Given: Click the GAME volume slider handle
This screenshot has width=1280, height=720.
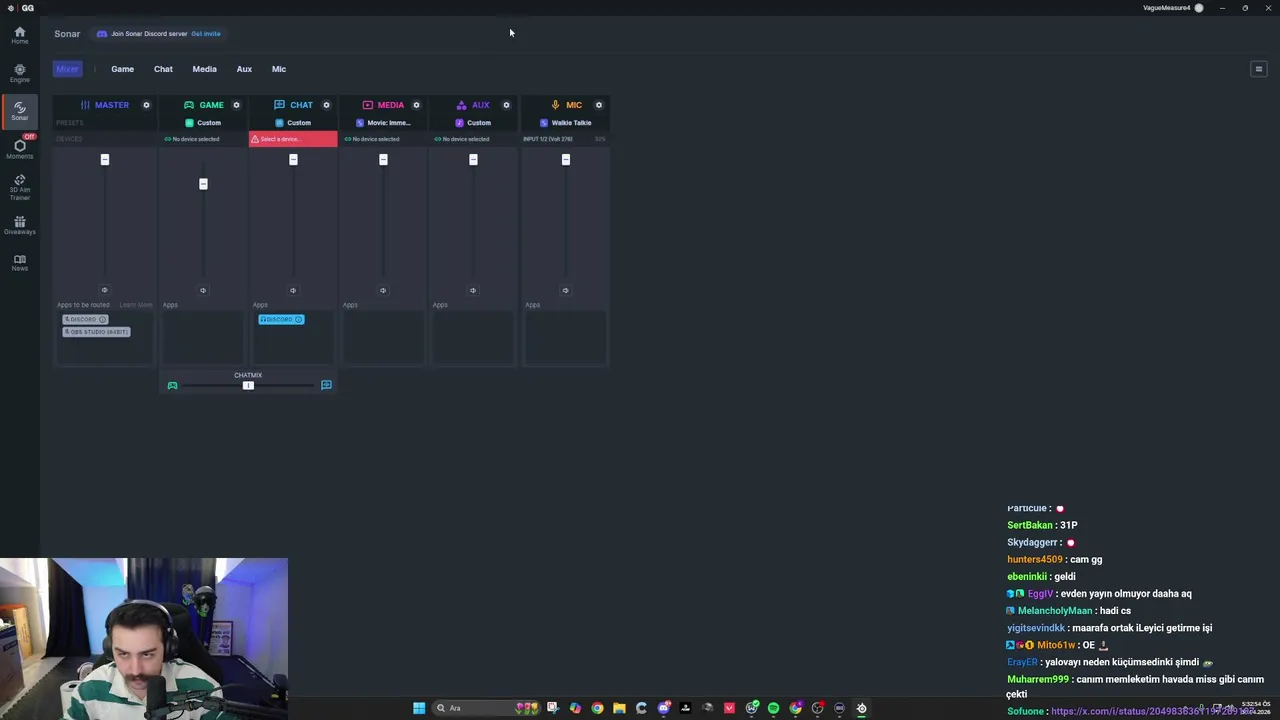Looking at the screenshot, I should [x=203, y=184].
